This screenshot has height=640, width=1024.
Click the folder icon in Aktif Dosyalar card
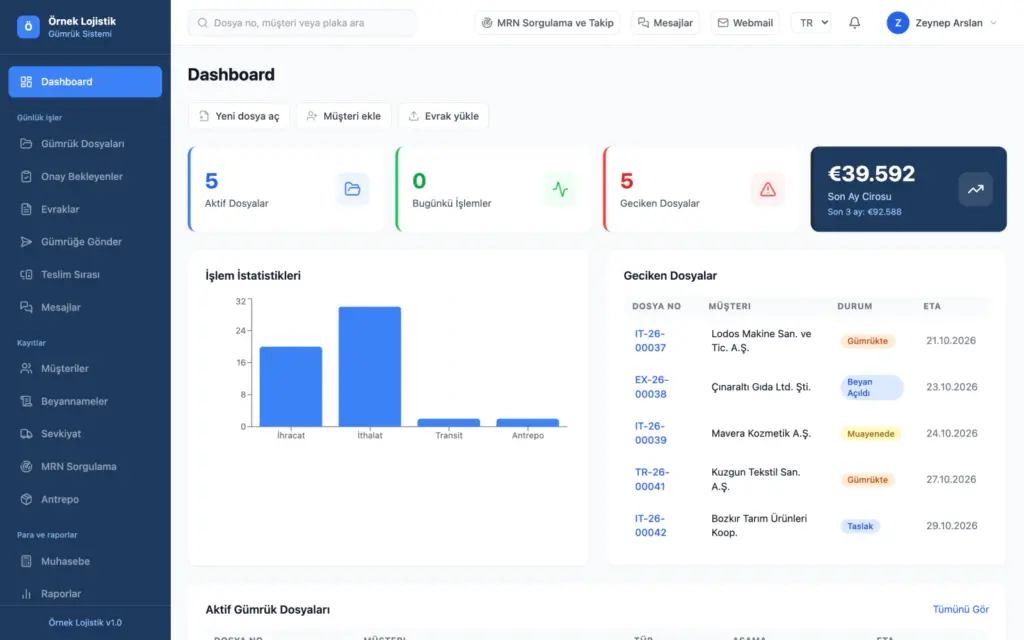click(x=353, y=189)
